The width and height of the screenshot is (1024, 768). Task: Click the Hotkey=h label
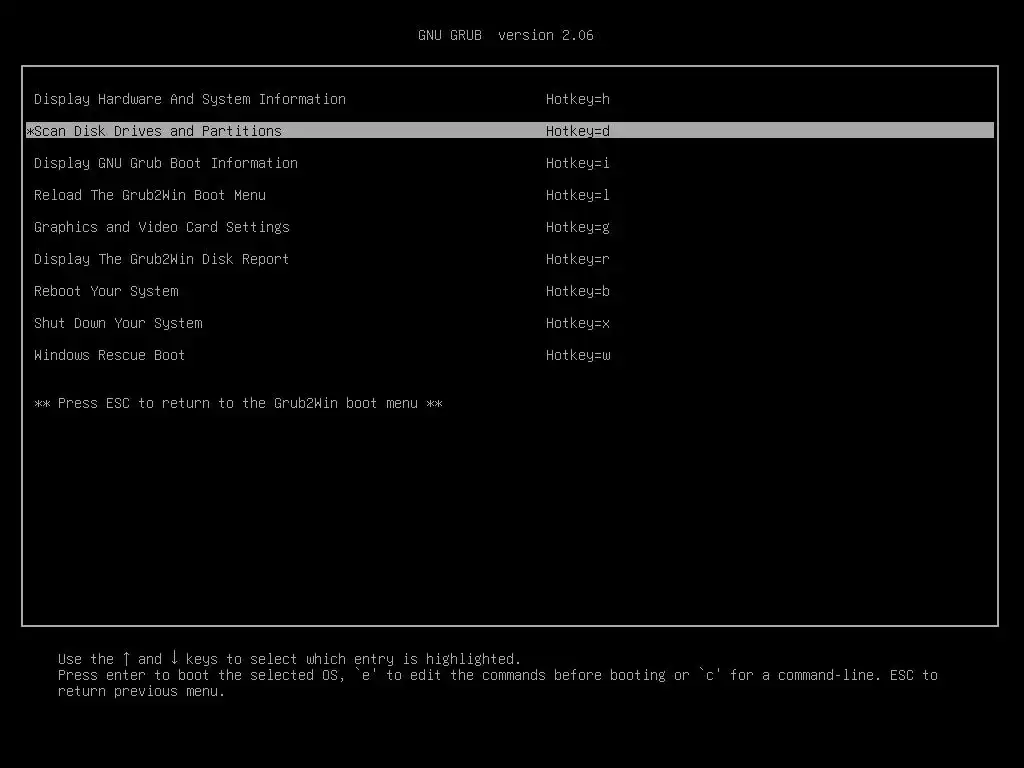578,99
